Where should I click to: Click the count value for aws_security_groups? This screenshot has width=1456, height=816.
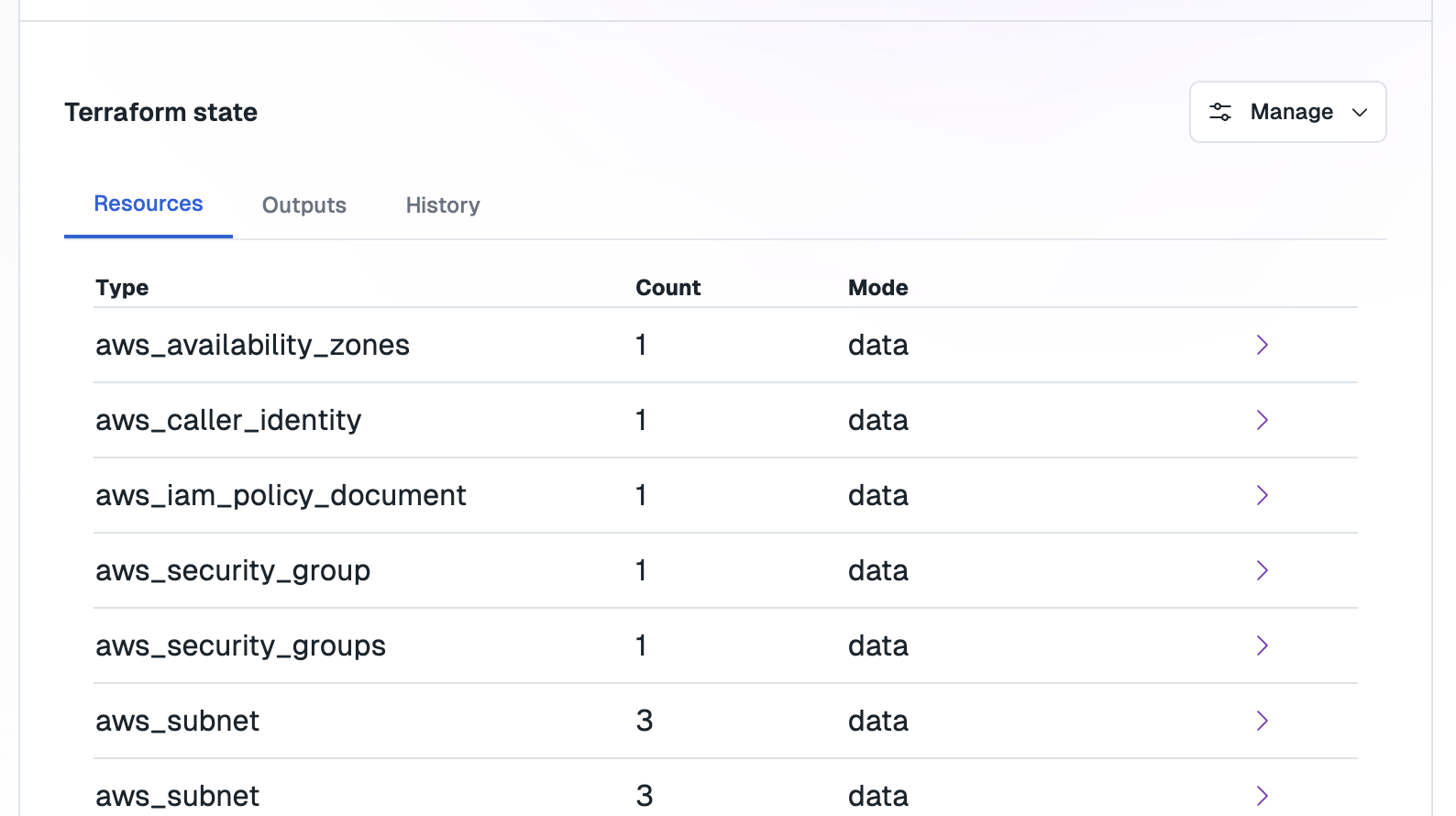pyautogui.click(x=642, y=645)
